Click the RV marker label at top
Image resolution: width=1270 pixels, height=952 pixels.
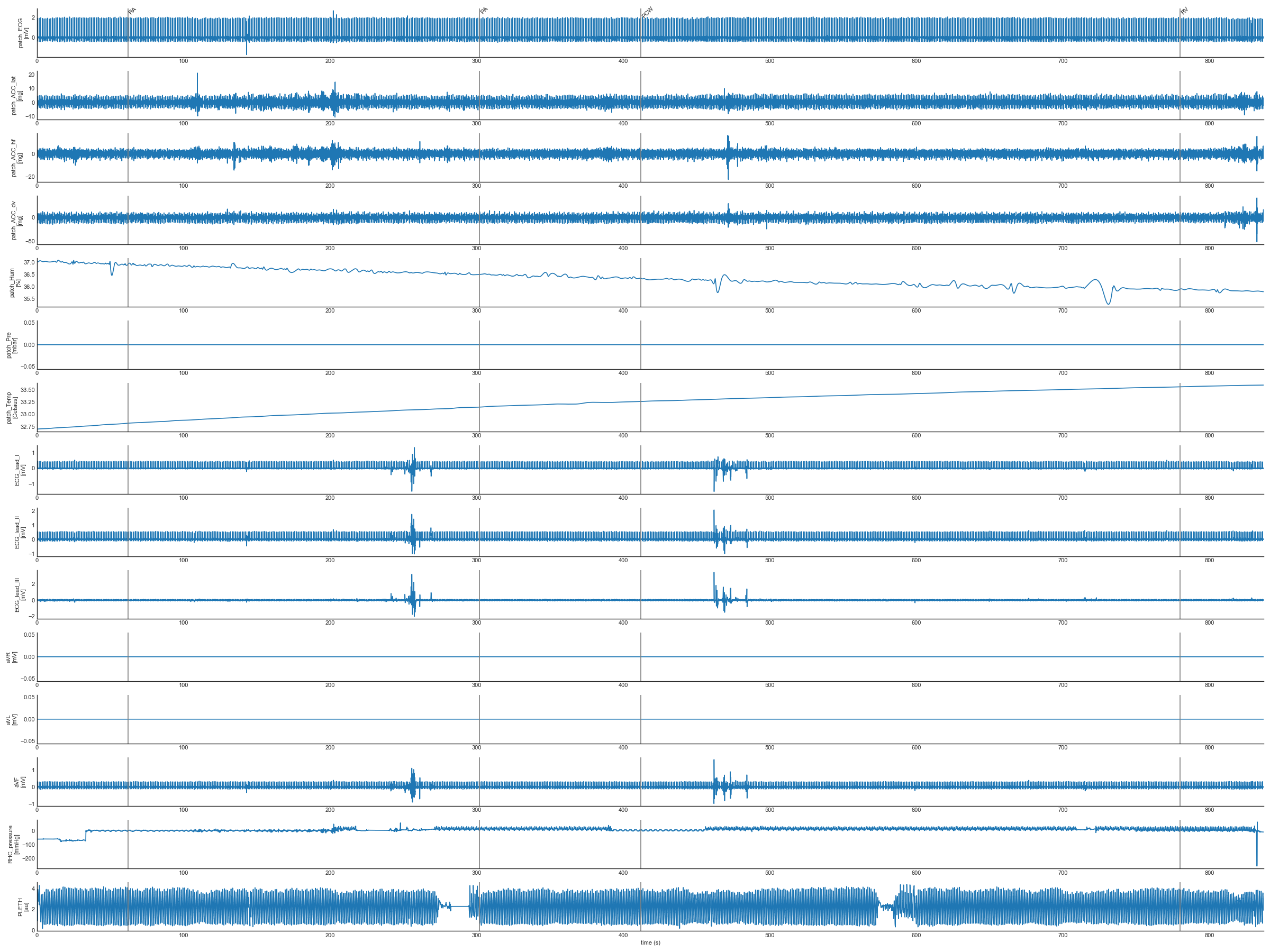[1184, 11]
